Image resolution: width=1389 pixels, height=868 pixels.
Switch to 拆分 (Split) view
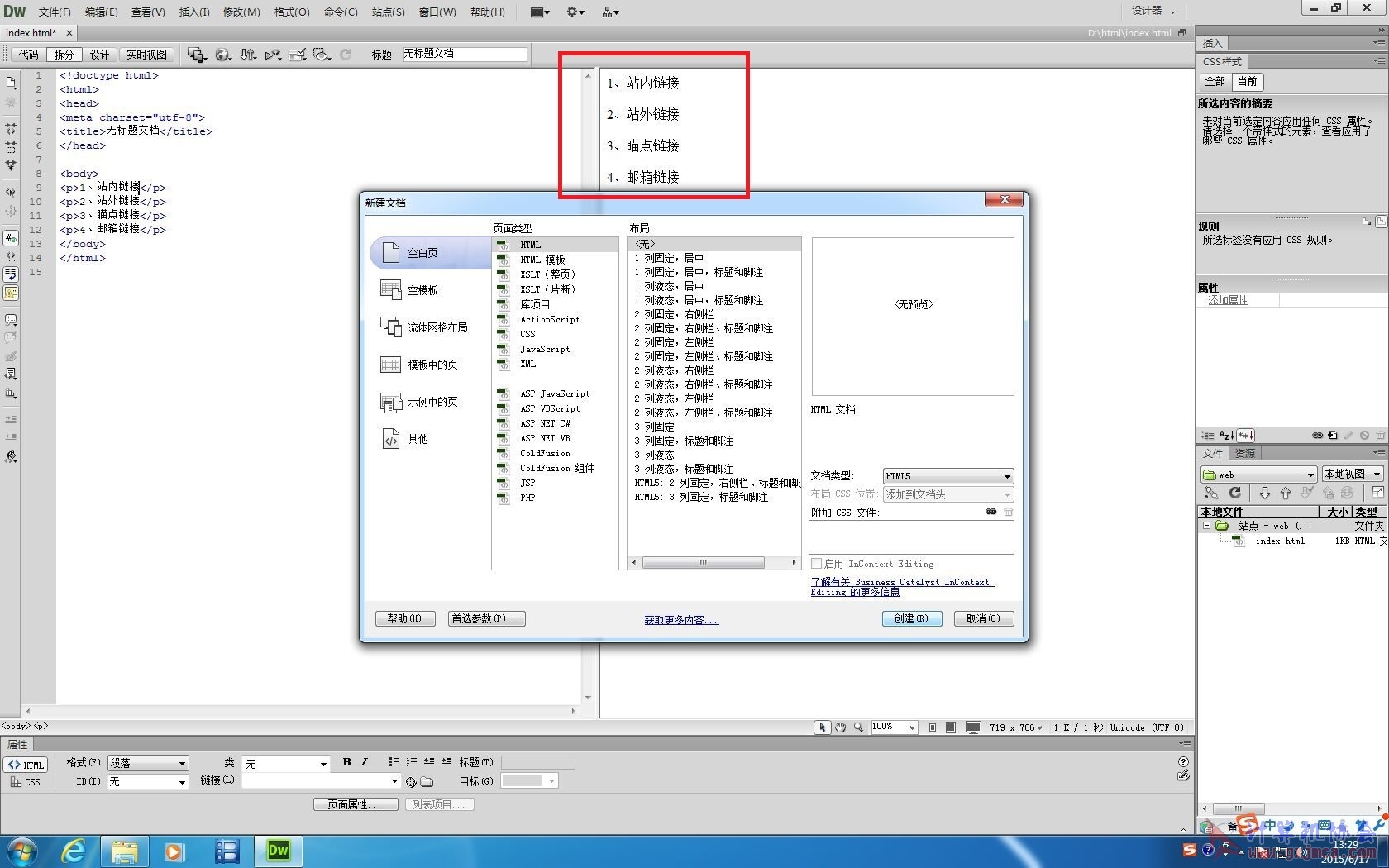pyautogui.click(x=64, y=55)
